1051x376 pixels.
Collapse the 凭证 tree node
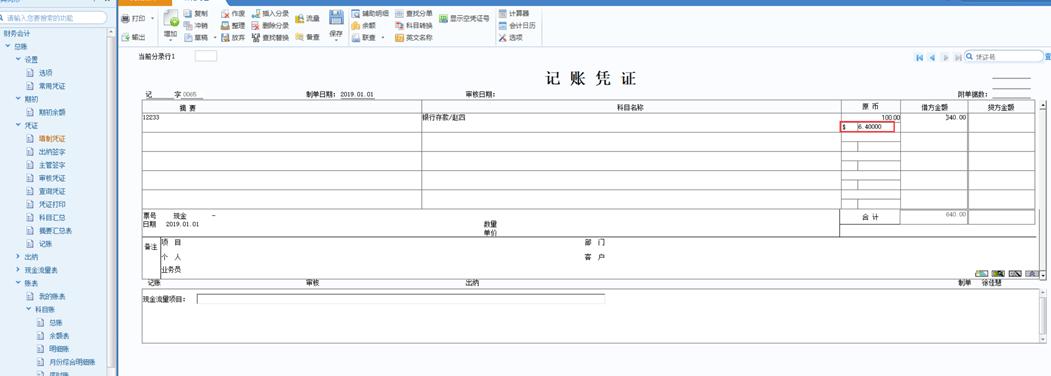[18, 125]
